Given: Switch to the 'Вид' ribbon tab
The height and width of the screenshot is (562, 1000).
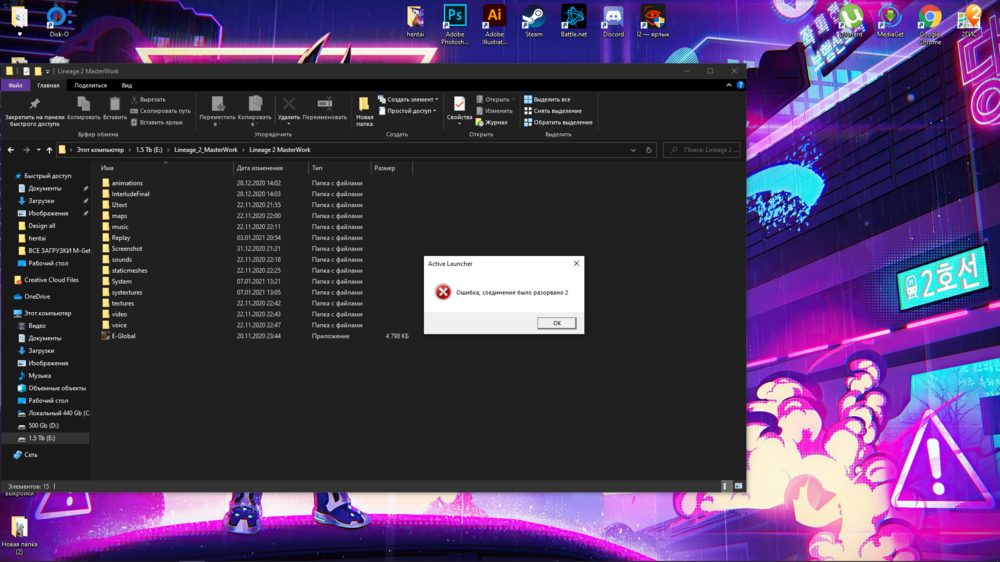Looking at the screenshot, I should click(x=127, y=85).
